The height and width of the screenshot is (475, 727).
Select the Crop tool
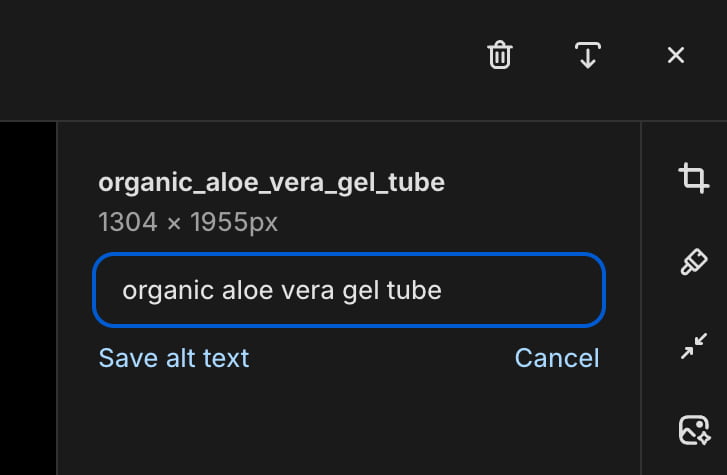pyautogui.click(x=694, y=178)
